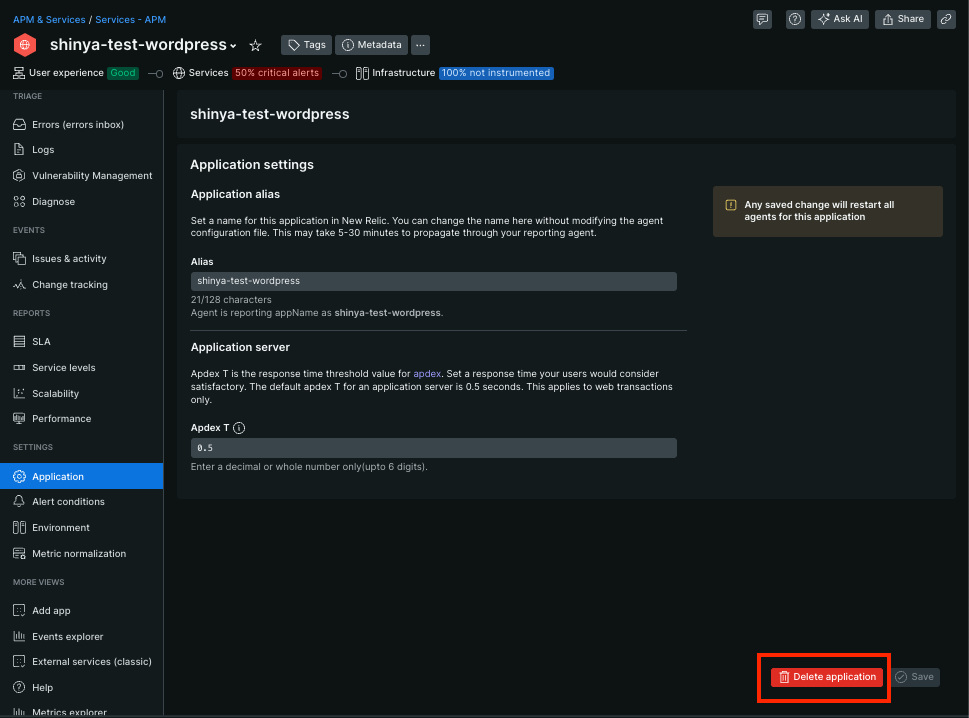Click the sidebar Help question icon
This screenshot has width=969, height=718.
click(19, 687)
